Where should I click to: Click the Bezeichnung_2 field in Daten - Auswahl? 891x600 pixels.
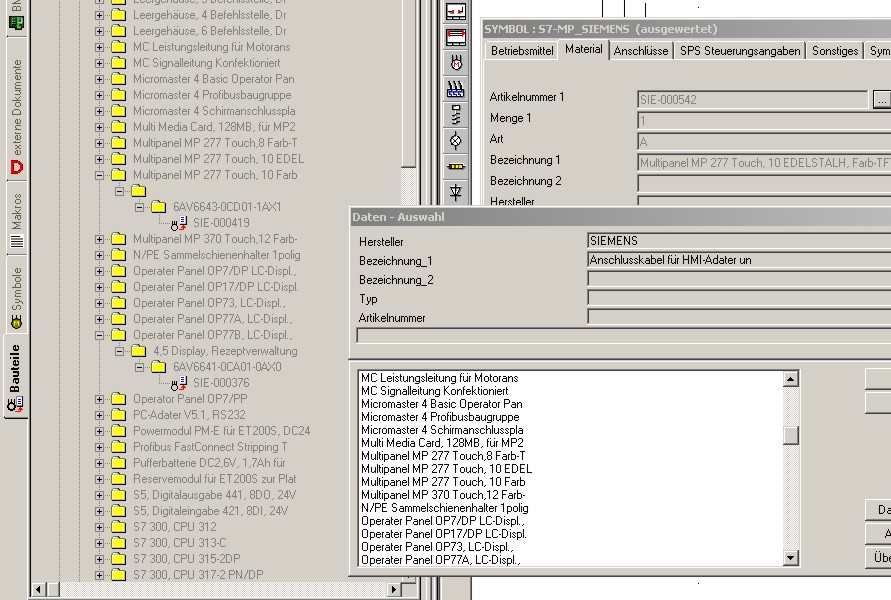739,279
